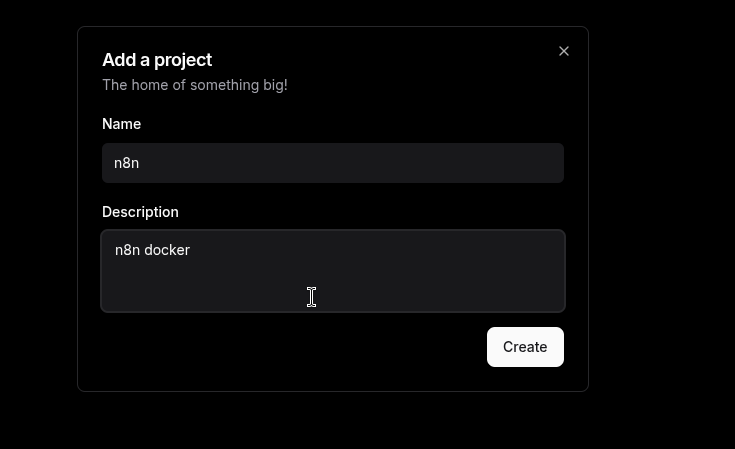
Task: Click the word 'n8n' in Description box
Action: coord(127,250)
